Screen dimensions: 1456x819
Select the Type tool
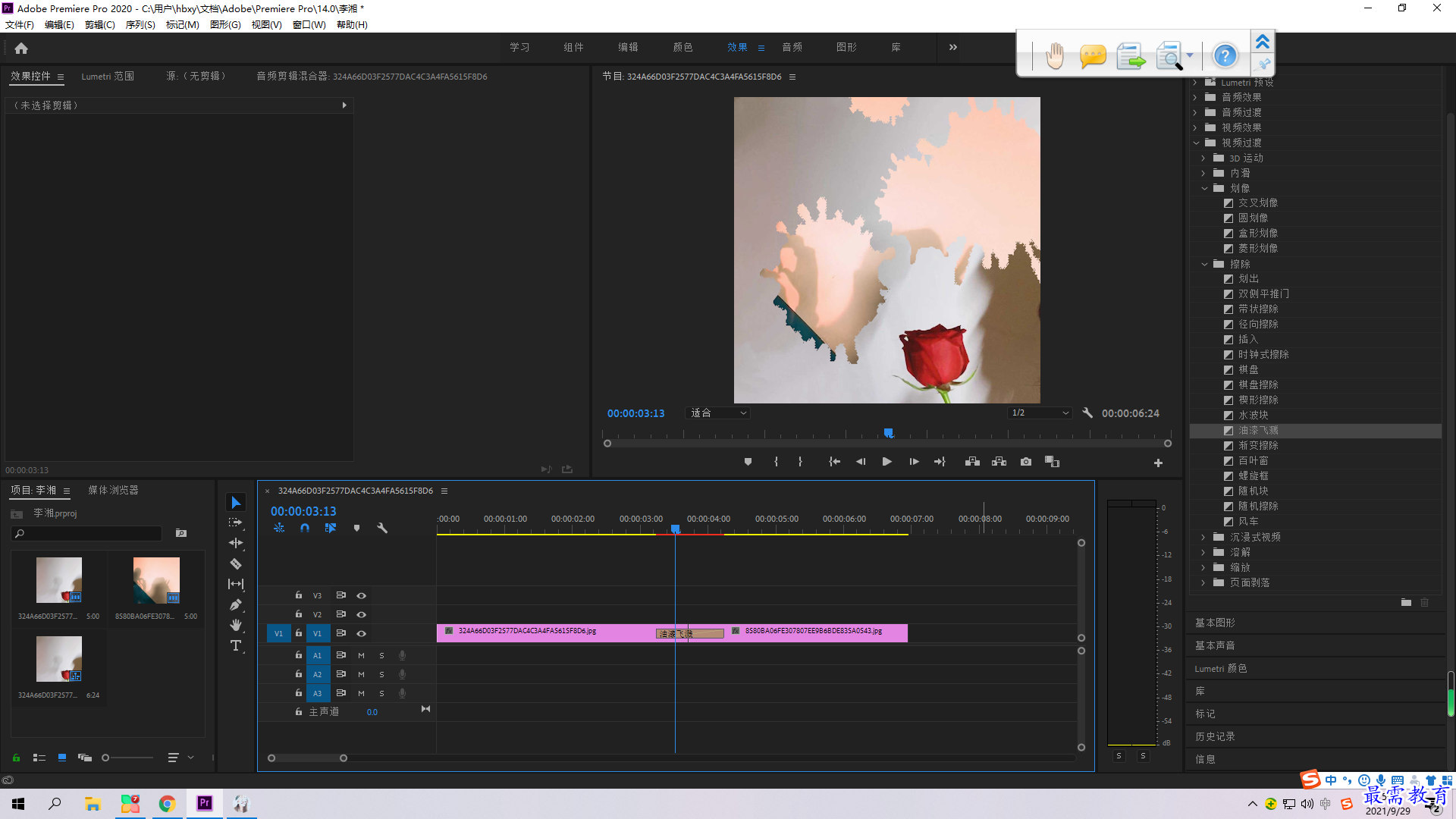(236, 645)
